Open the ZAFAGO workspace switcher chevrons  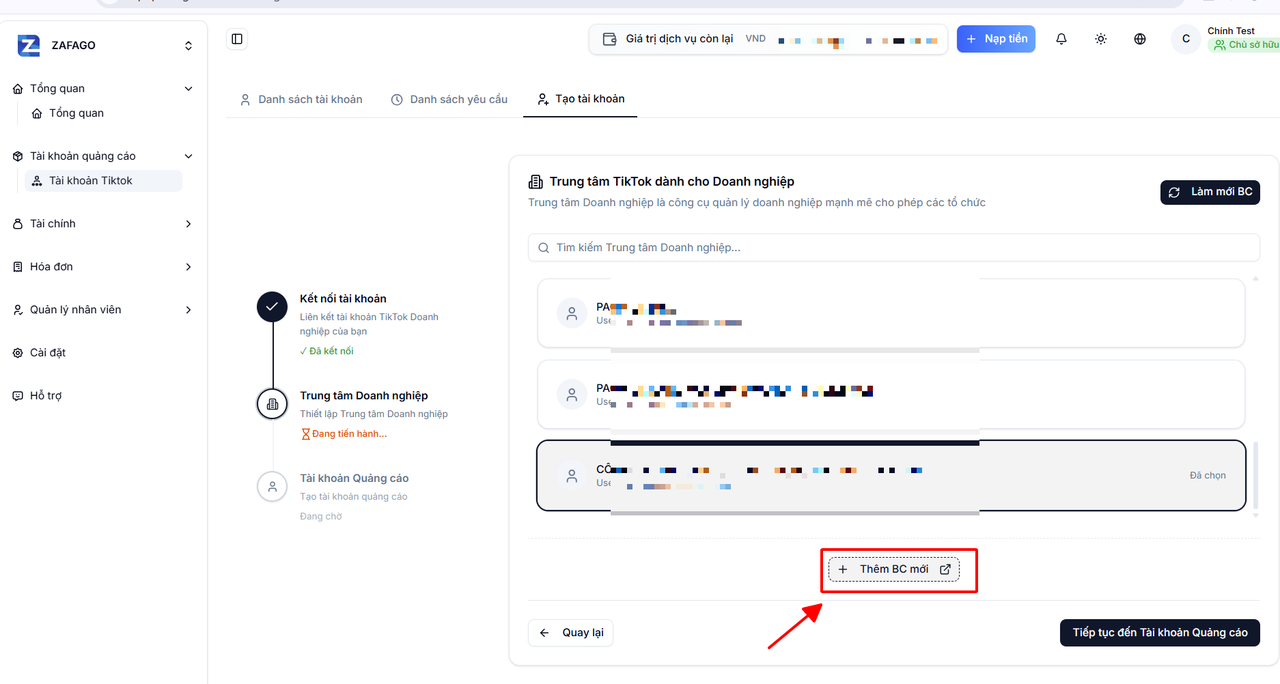188,45
